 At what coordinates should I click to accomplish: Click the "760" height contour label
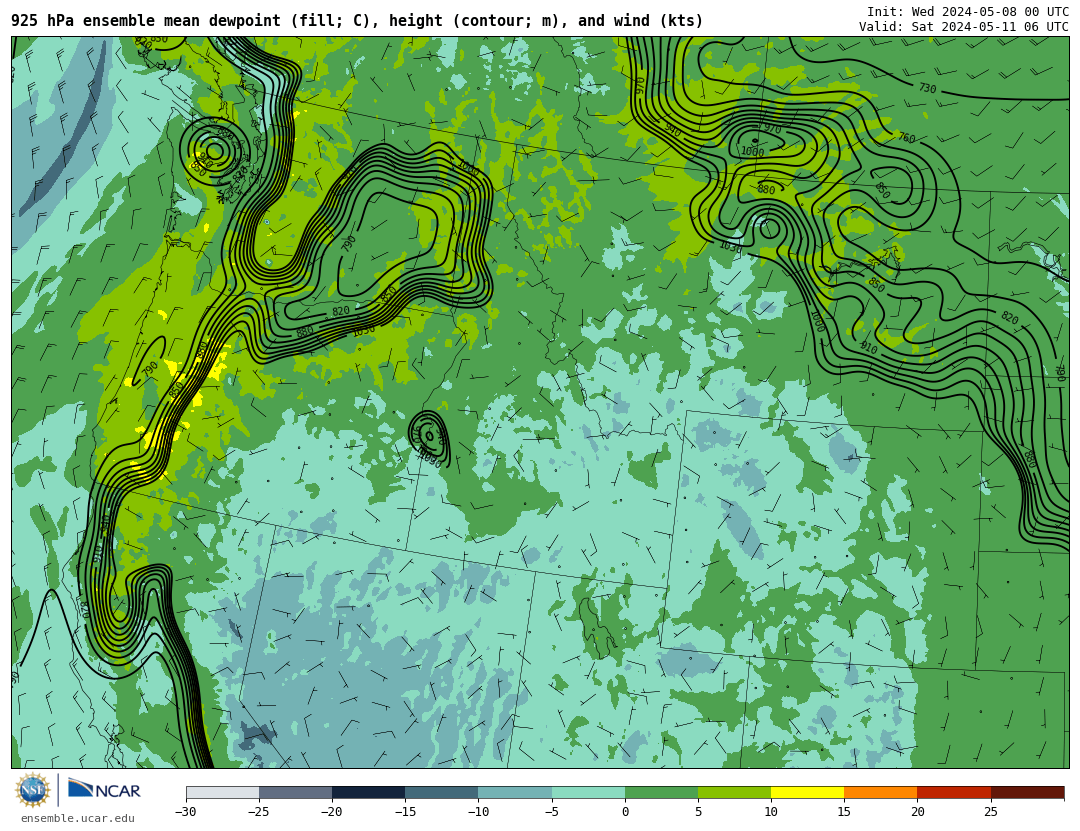tap(907, 138)
